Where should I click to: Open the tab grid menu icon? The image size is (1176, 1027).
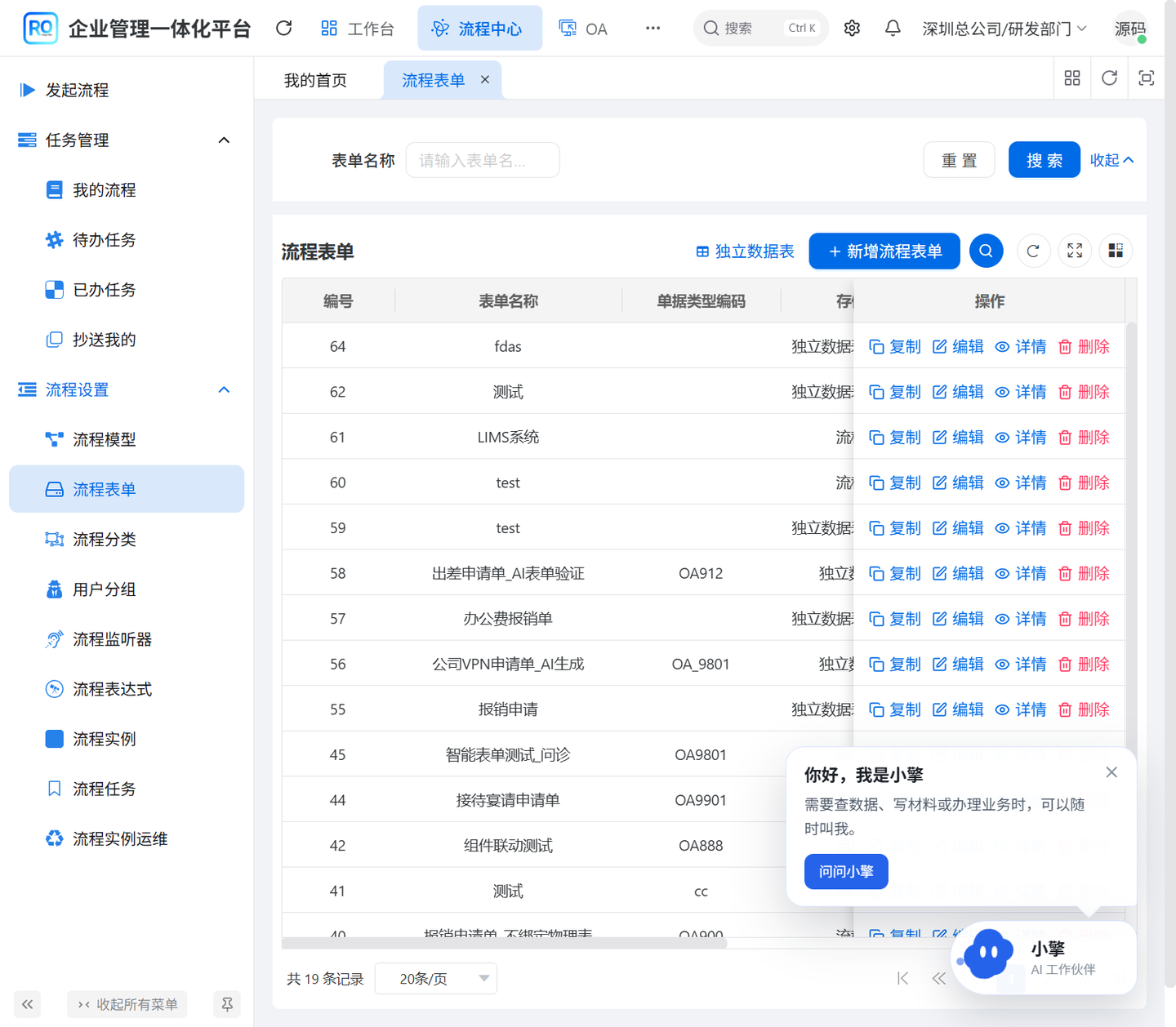[x=1072, y=78]
